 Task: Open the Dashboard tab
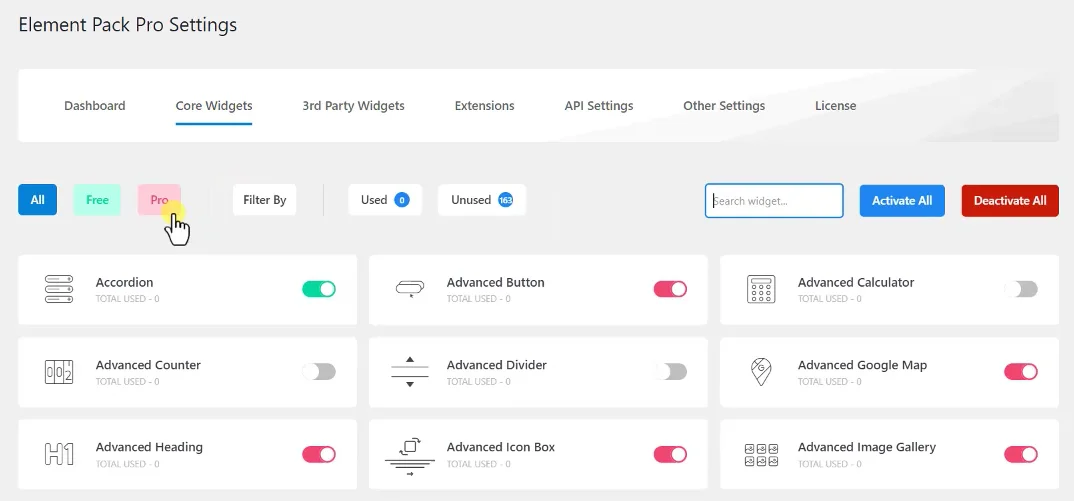(95, 106)
